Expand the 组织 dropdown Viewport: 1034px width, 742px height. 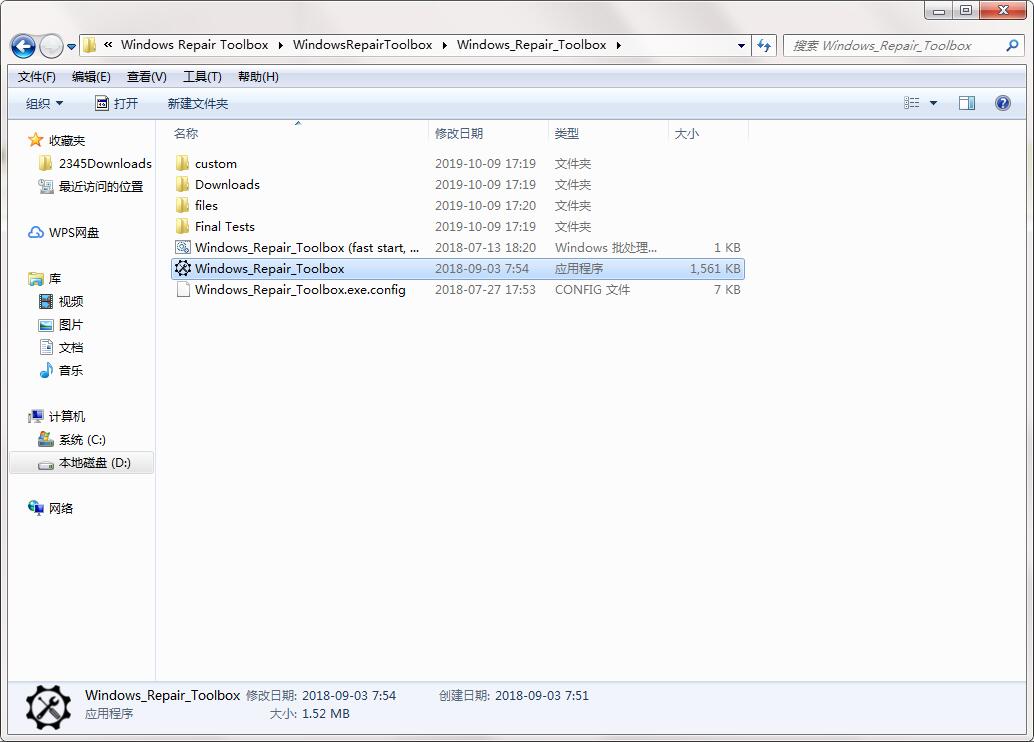pyautogui.click(x=44, y=104)
